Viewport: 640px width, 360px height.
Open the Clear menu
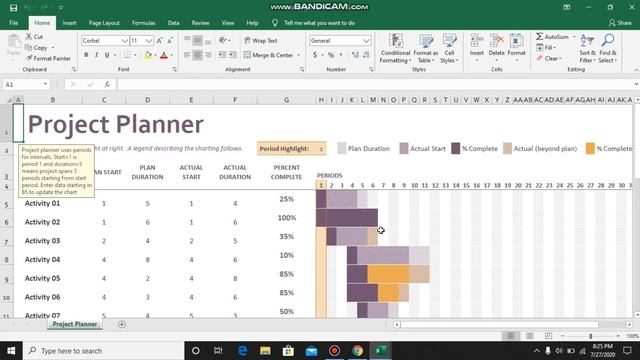click(549, 59)
